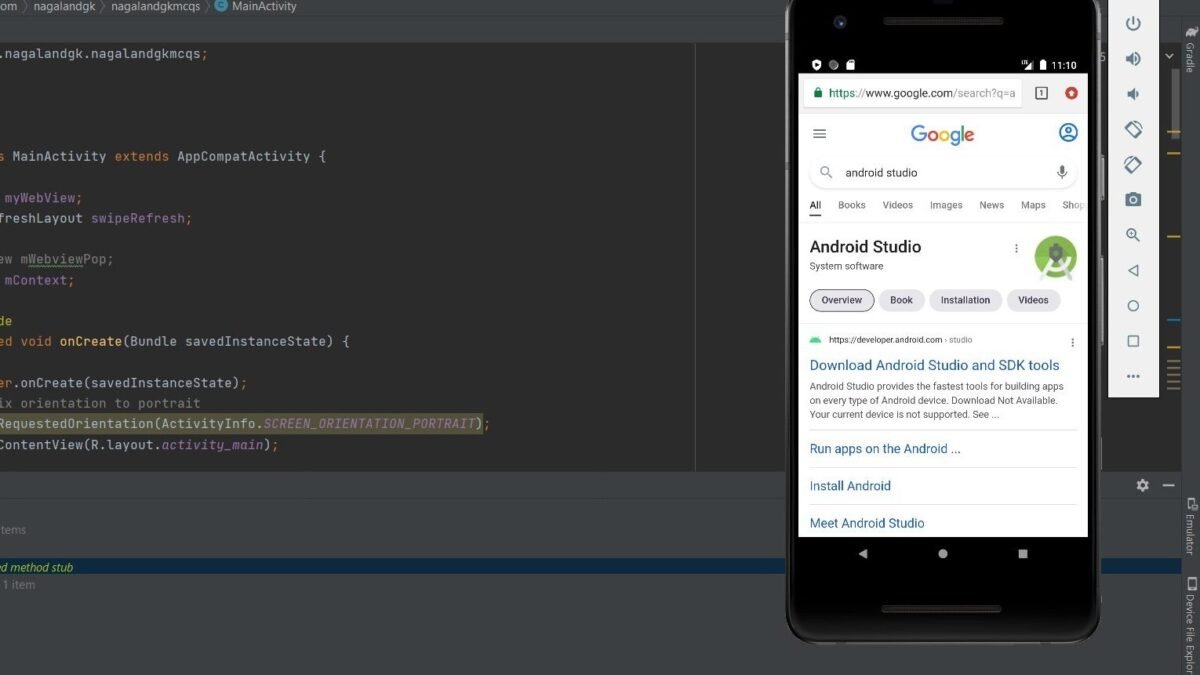
Task: Click the Android Studio knowledge panel title
Action: pos(865,247)
